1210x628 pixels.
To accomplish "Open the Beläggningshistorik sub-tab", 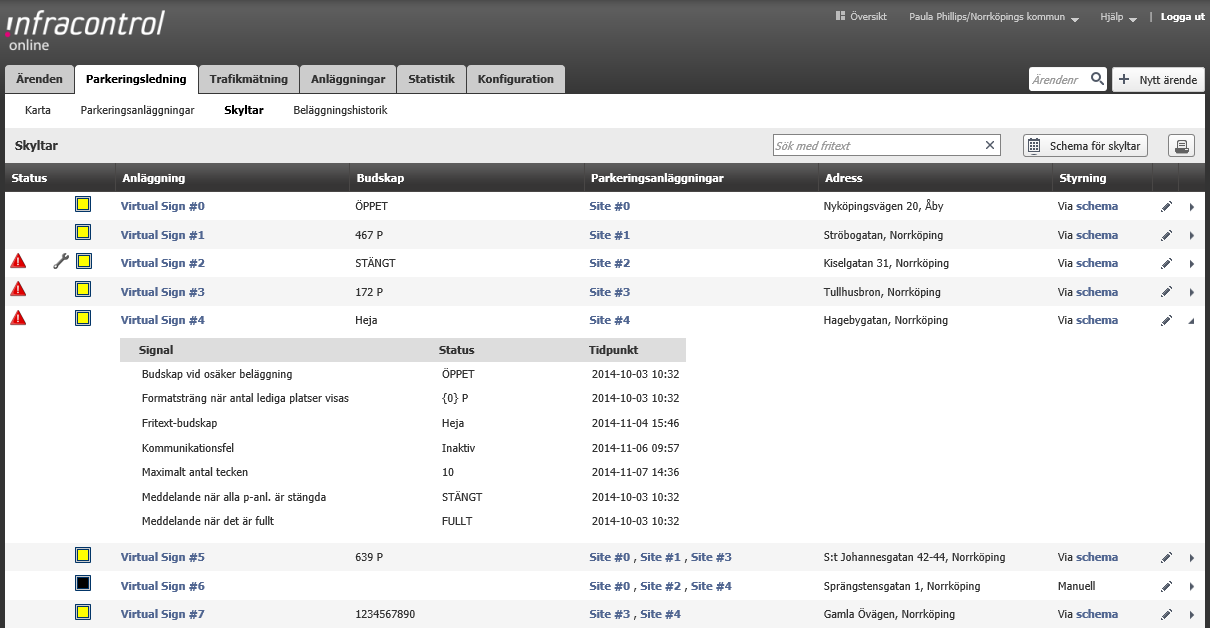I will (x=340, y=110).
